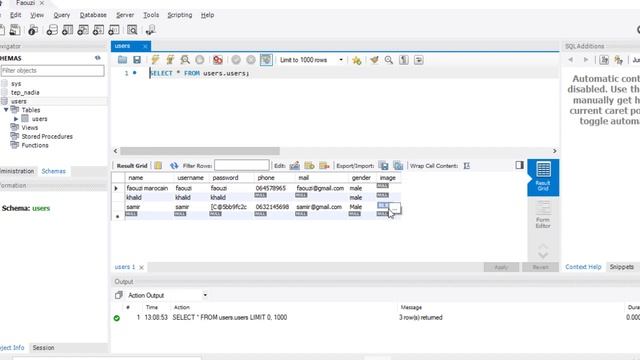Select Result Grid side button
Screen dimensions: 640x360
click(543, 178)
